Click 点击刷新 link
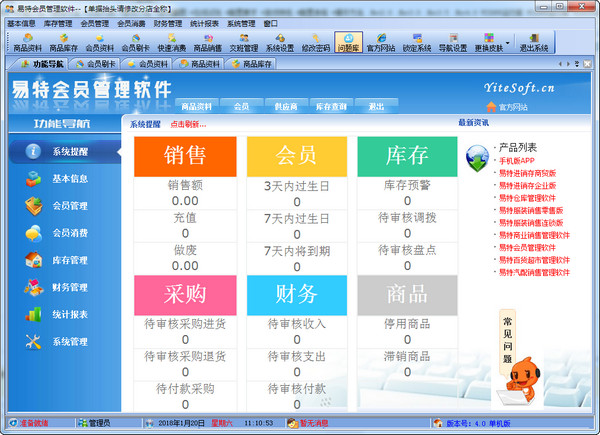This screenshot has height=435, width=600. tap(188, 124)
